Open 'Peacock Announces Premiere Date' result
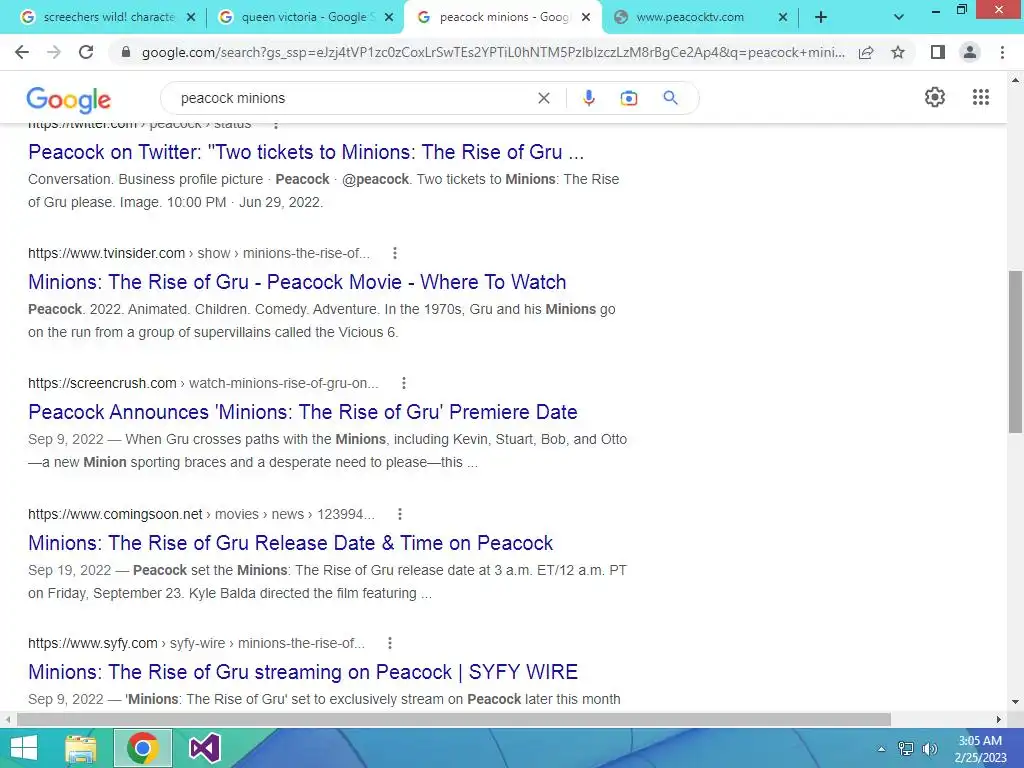This screenshot has width=1024, height=768. [302, 412]
